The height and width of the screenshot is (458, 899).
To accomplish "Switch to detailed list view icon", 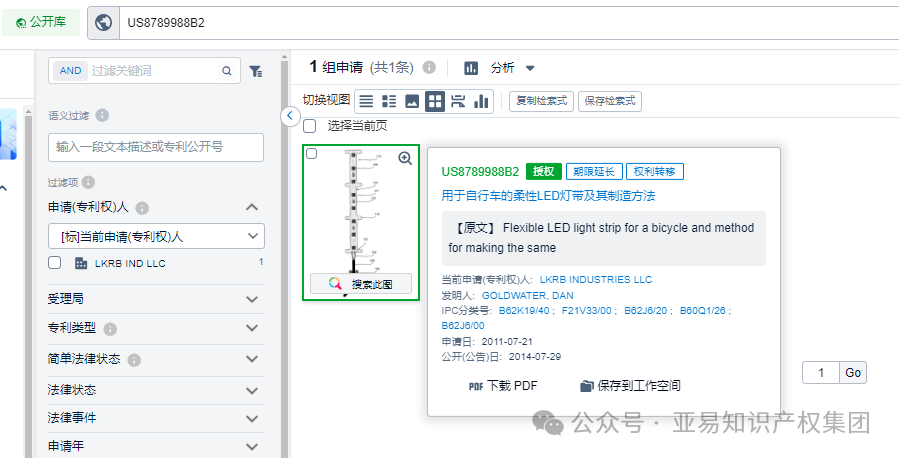I will pos(389,102).
